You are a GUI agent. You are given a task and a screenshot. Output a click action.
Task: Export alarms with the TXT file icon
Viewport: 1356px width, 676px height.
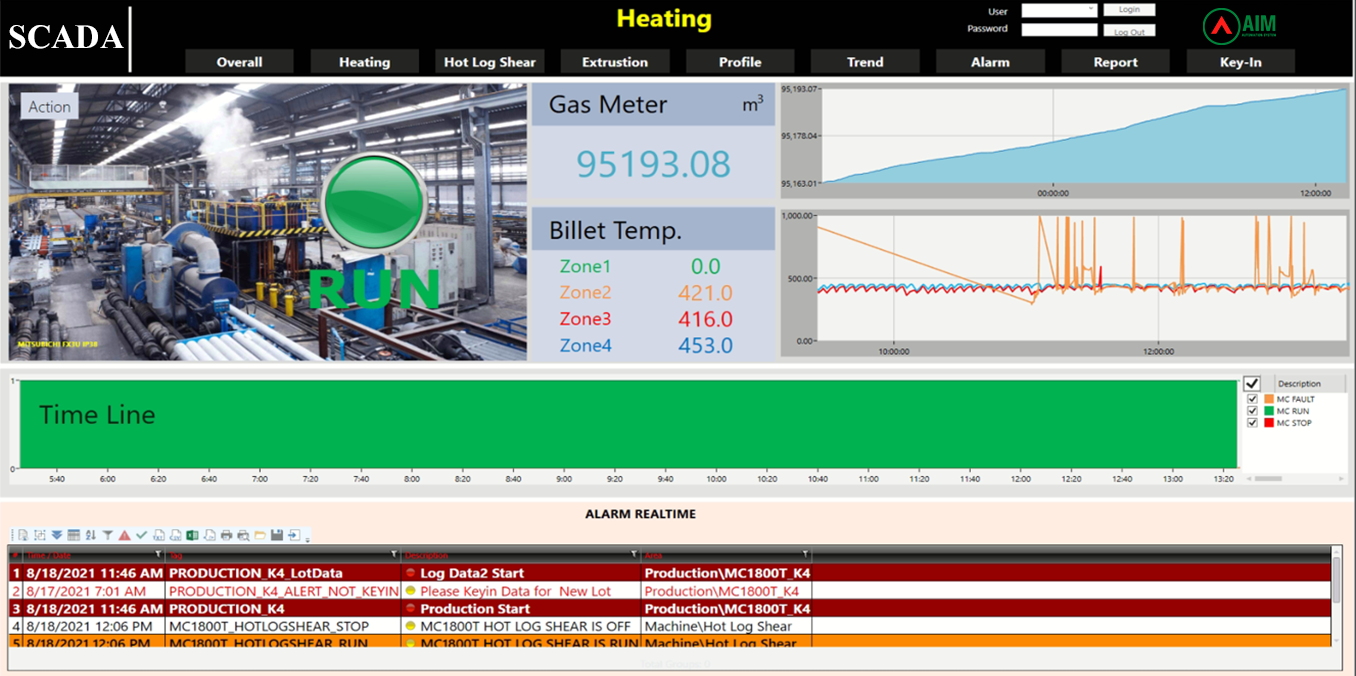pyautogui.click(x=158, y=535)
